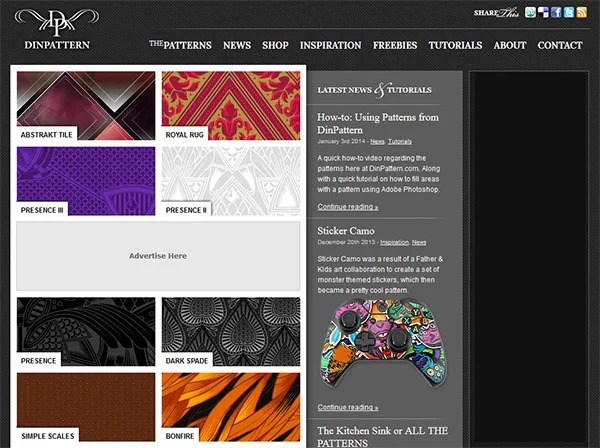
Task: Click the Tutorials tag under How-to article
Action: coord(400,142)
